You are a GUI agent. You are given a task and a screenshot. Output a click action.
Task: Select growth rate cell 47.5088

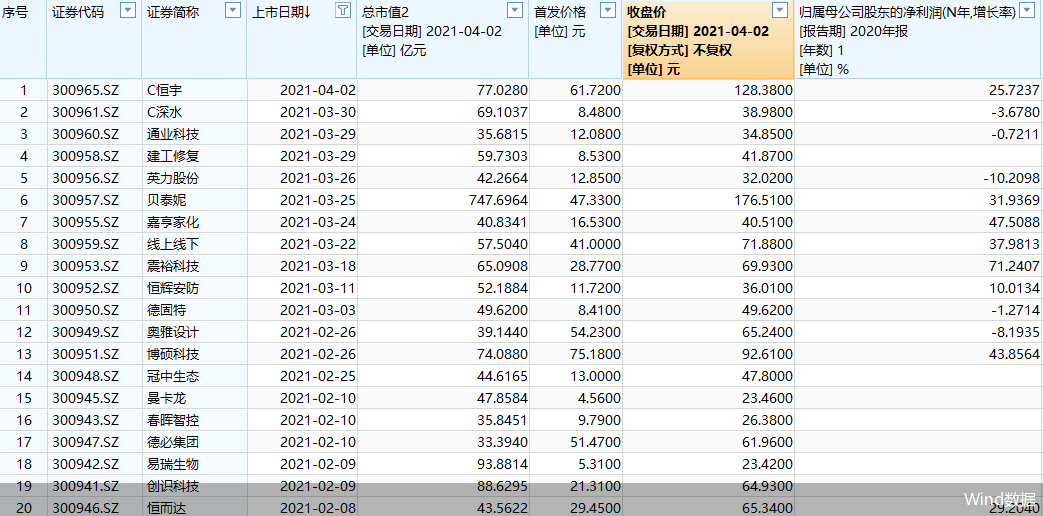[1014, 222]
